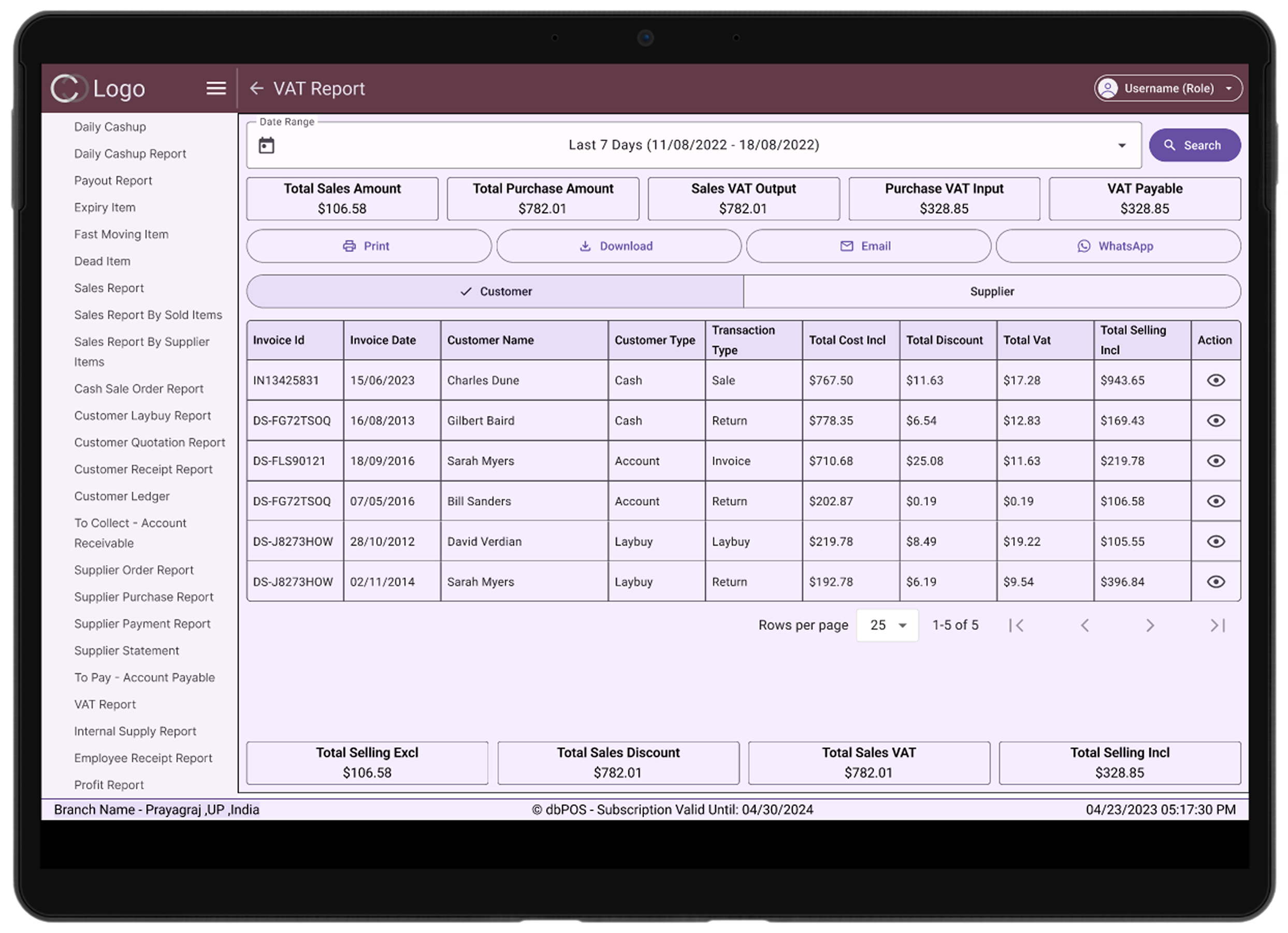Click the calendar icon in Date Range
The height and width of the screenshot is (933, 1288).
[x=266, y=145]
